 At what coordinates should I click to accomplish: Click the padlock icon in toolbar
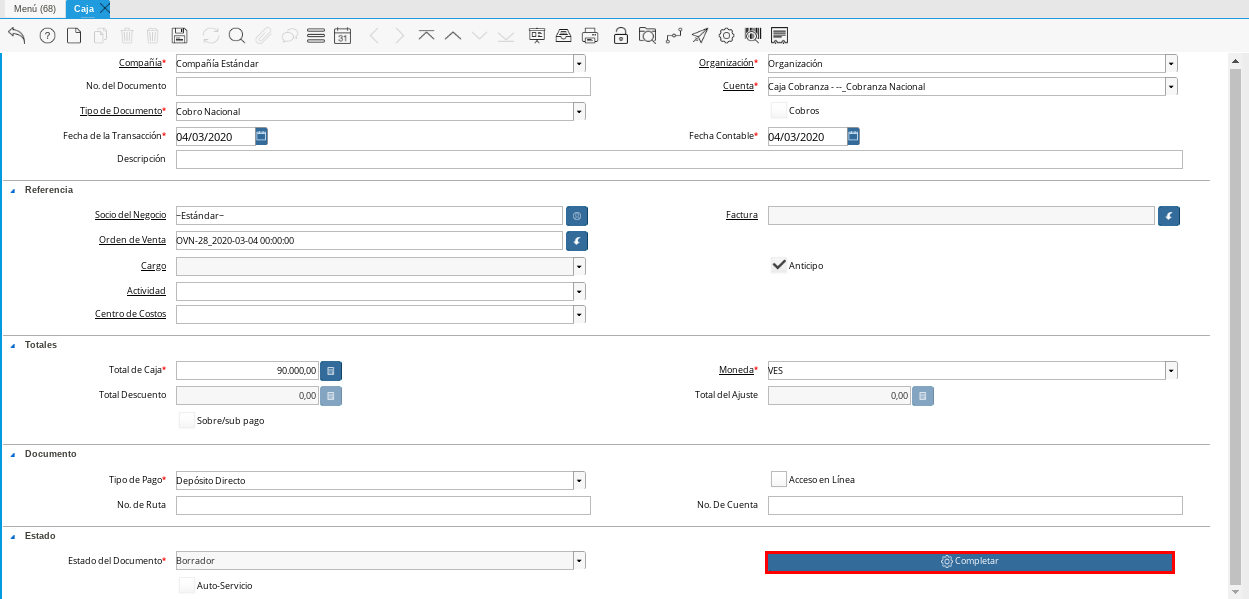(621, 36)
